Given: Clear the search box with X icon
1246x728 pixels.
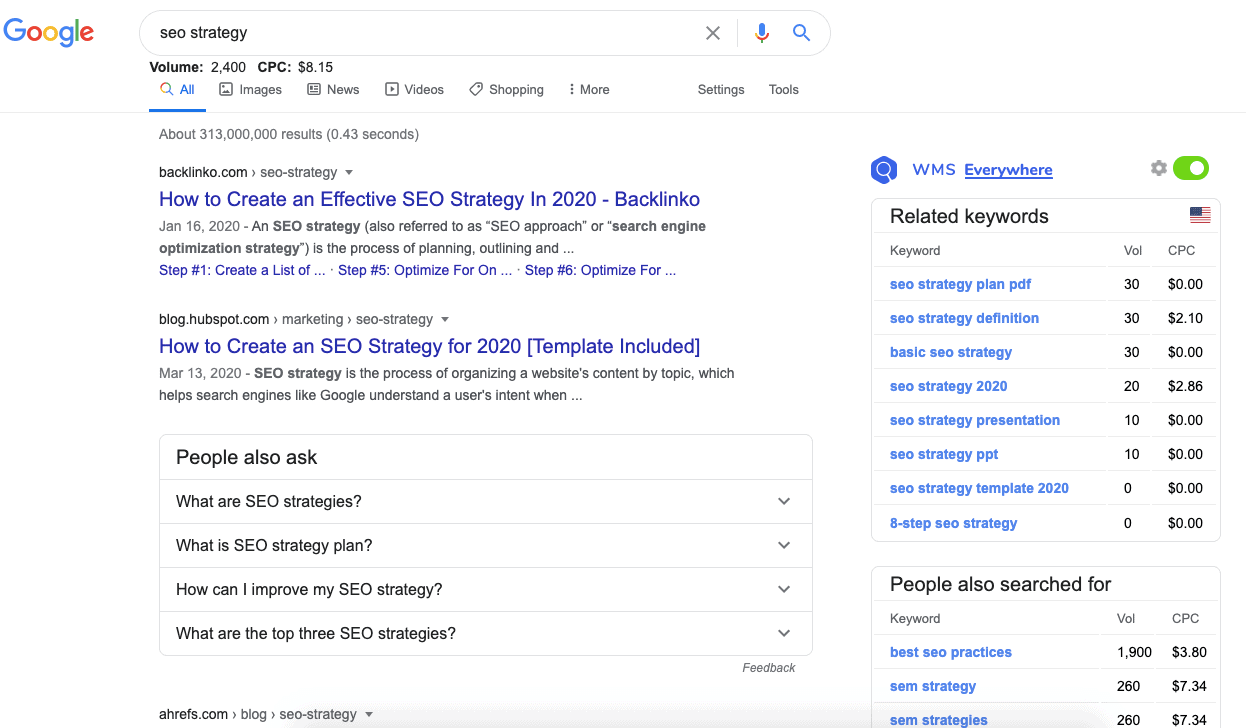Looking at the screenshot, I should click(x=713, y=33).
